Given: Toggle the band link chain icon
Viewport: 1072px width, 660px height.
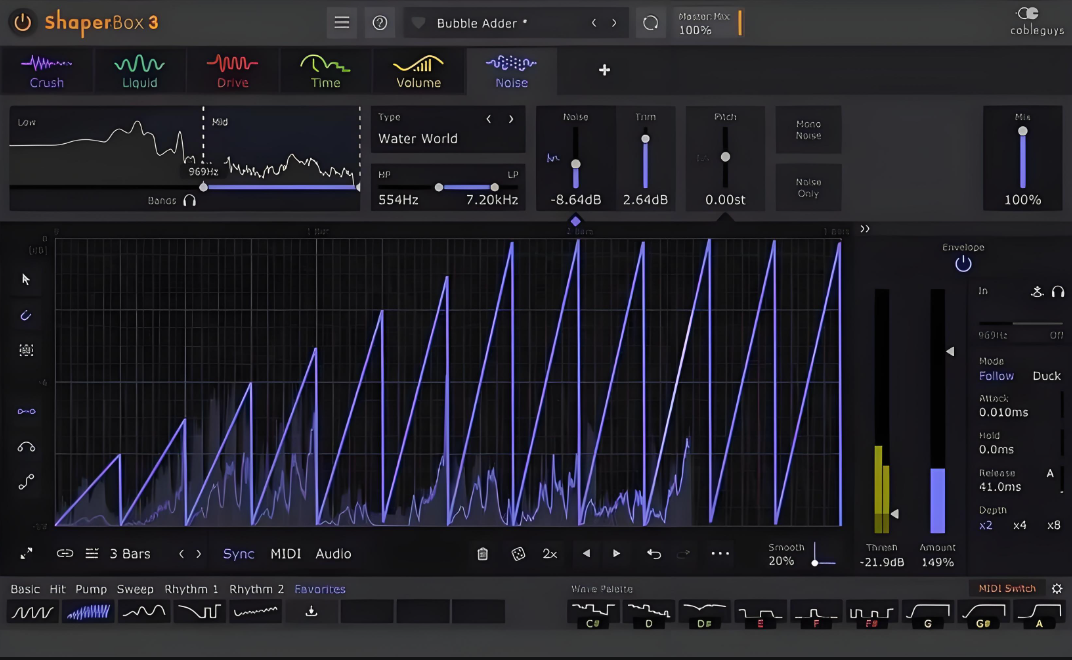Looking at the screenshot, I should tap(65, 553).
